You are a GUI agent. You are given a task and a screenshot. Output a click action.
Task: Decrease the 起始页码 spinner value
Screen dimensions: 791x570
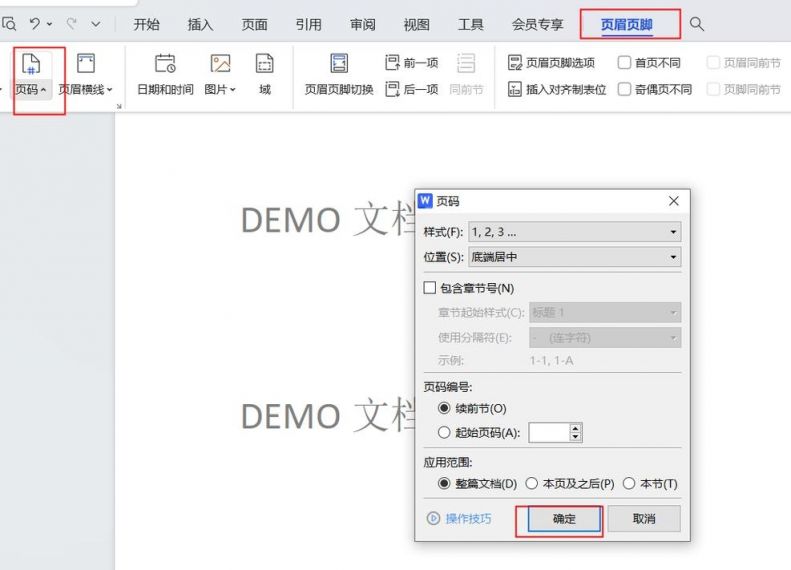tap(576, 437)
